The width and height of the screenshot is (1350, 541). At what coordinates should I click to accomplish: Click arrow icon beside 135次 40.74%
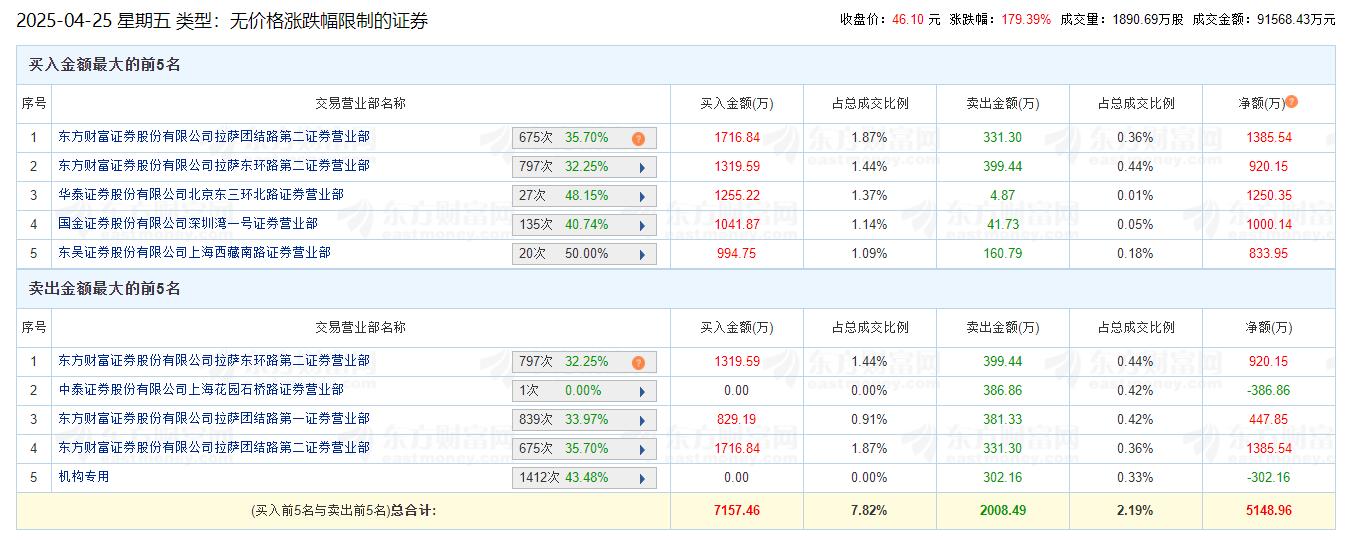(641, 225)
